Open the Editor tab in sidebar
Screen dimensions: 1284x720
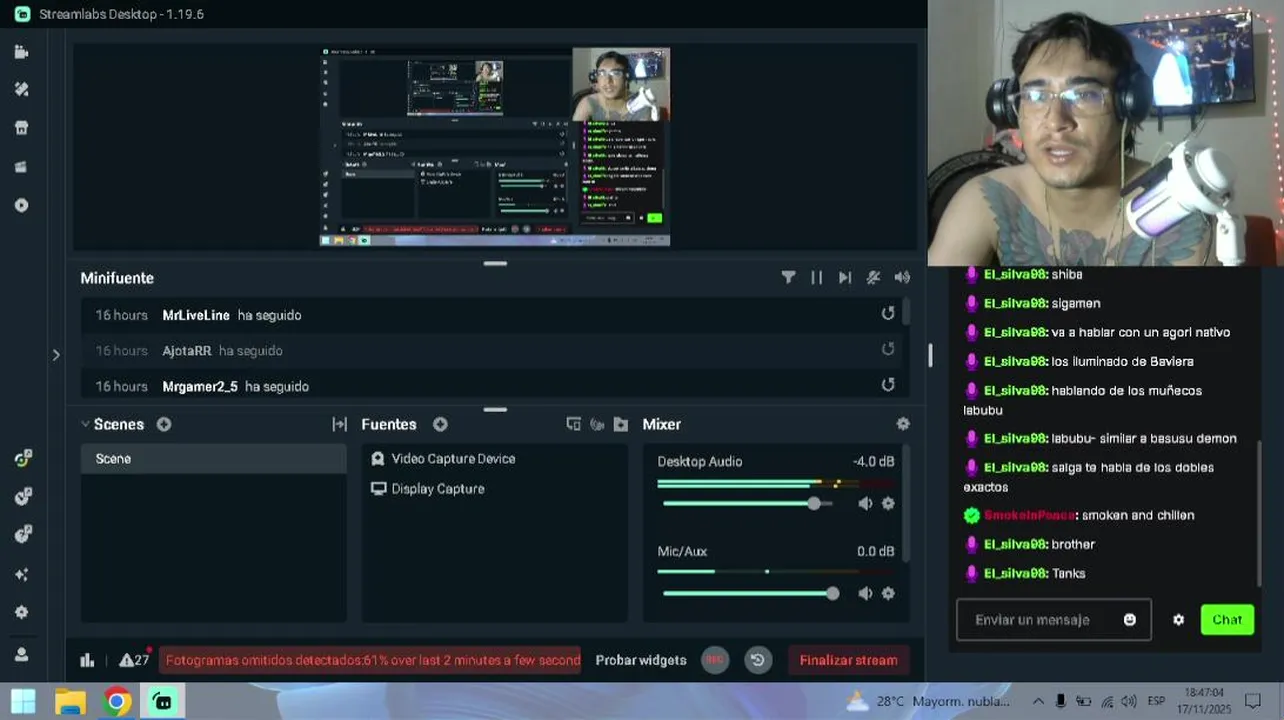click(x=21, y=51)
